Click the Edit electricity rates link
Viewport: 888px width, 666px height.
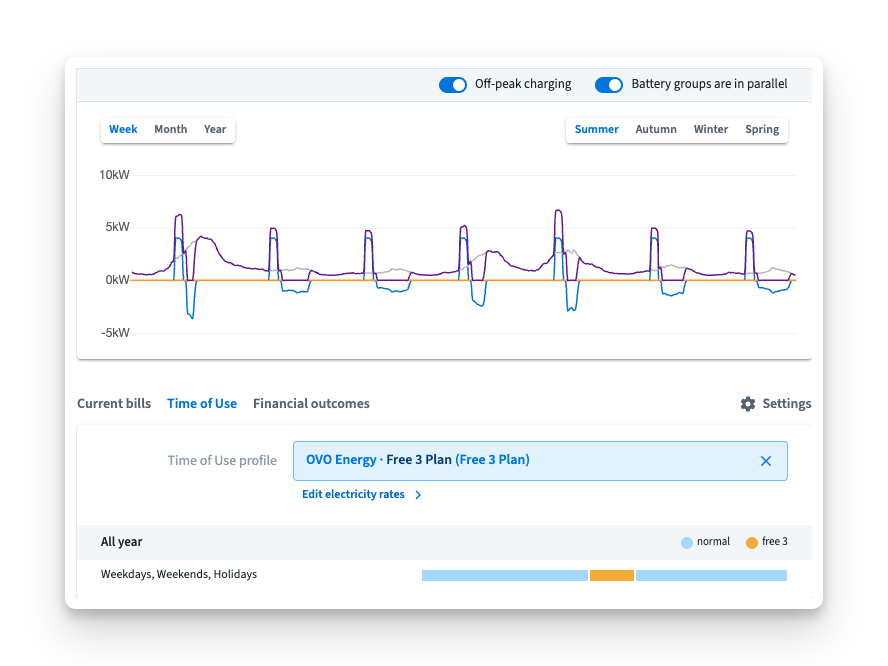click(x=353, y=495)
